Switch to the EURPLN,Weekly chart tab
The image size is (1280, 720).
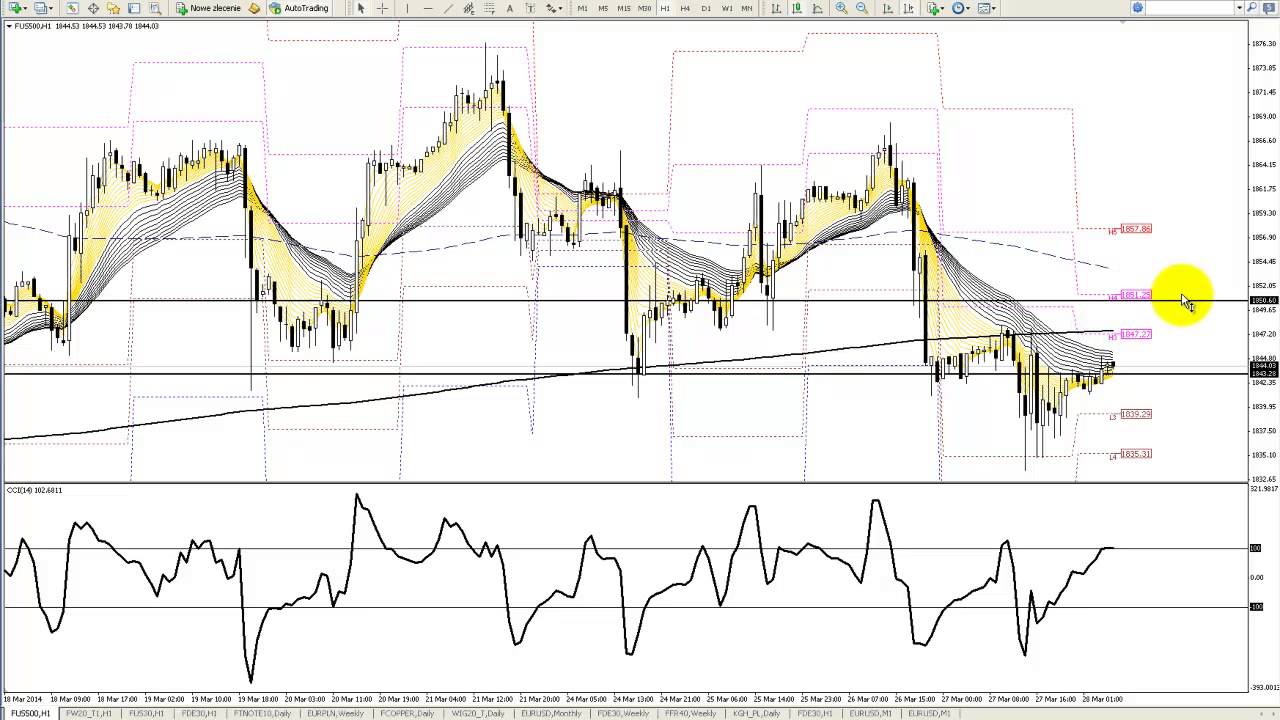click(x=335, y=714)
